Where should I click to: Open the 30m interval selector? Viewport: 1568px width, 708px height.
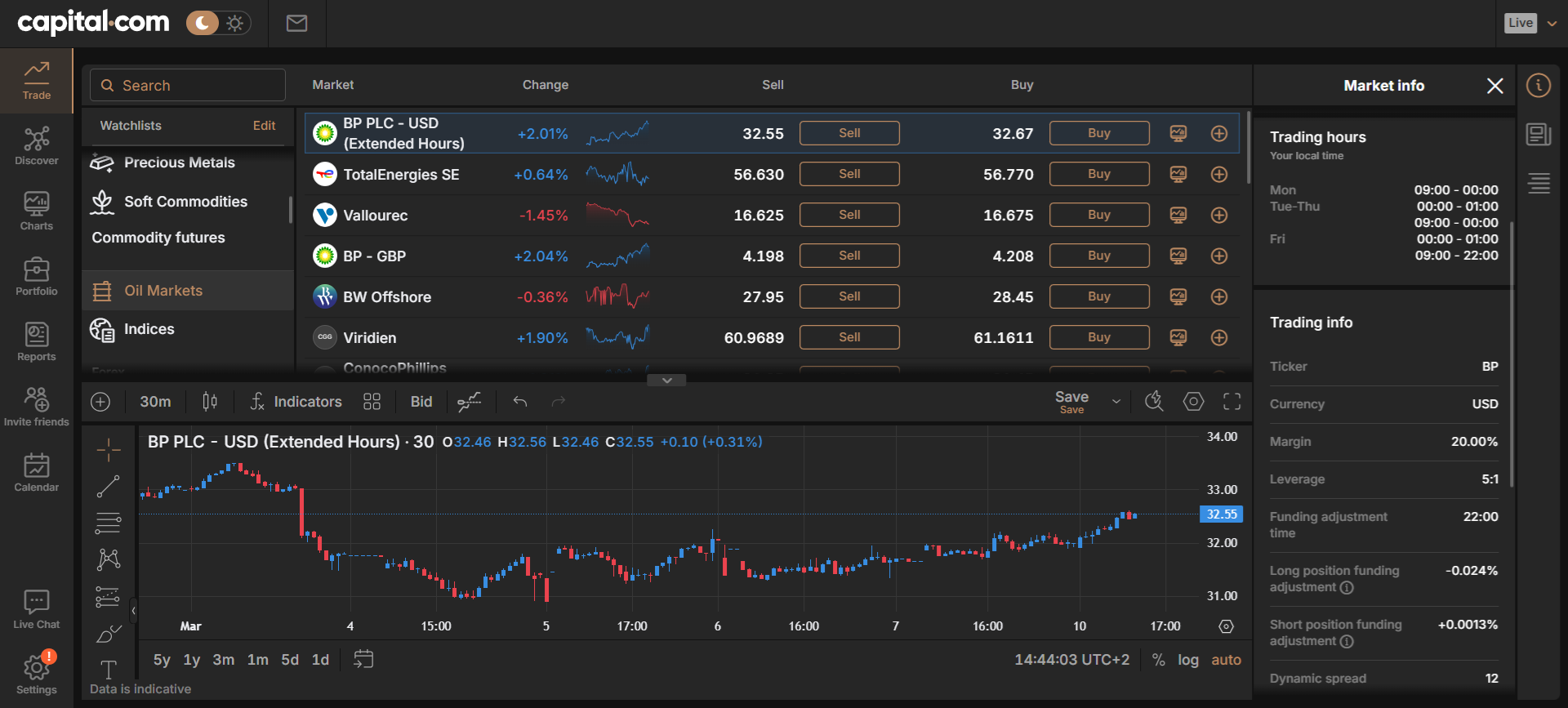click(x=155, y=402)
